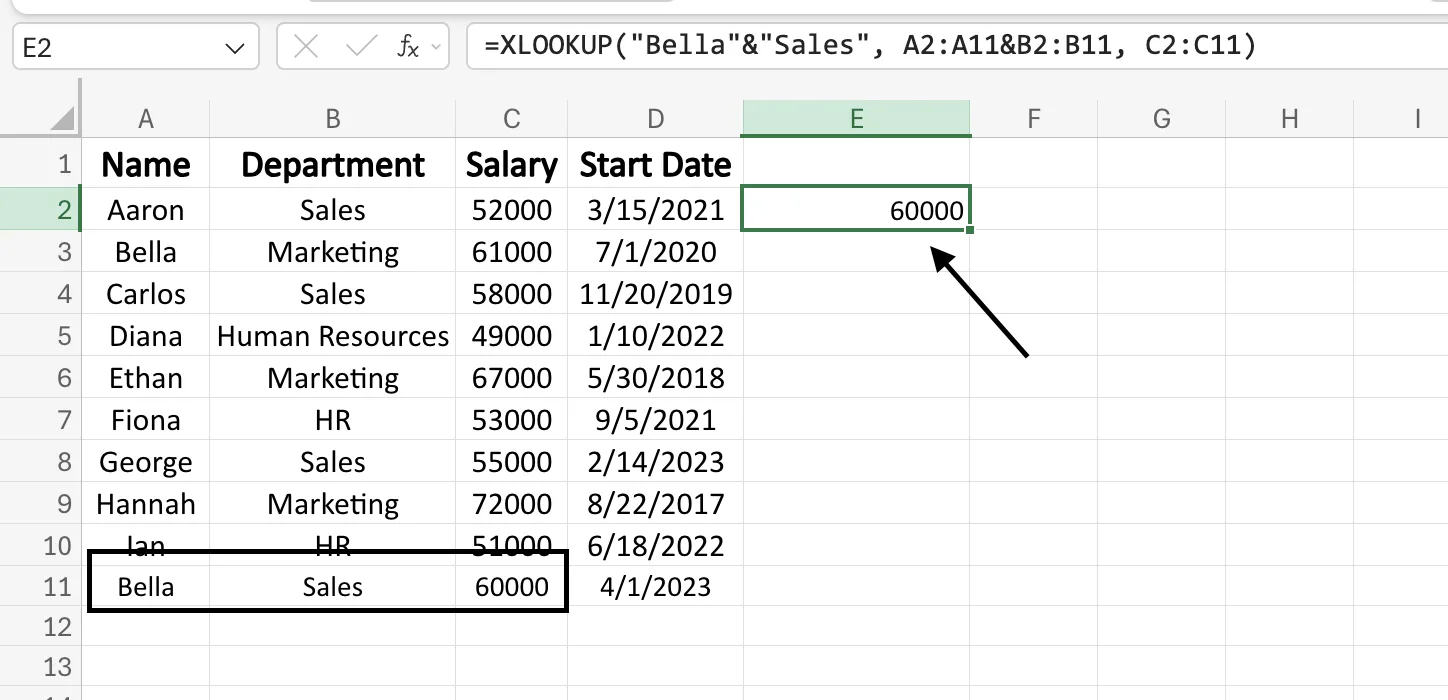The height and width of the screenshot is (700, 1448).
Task: Select salary cell 61000
Action: point(512,252)
